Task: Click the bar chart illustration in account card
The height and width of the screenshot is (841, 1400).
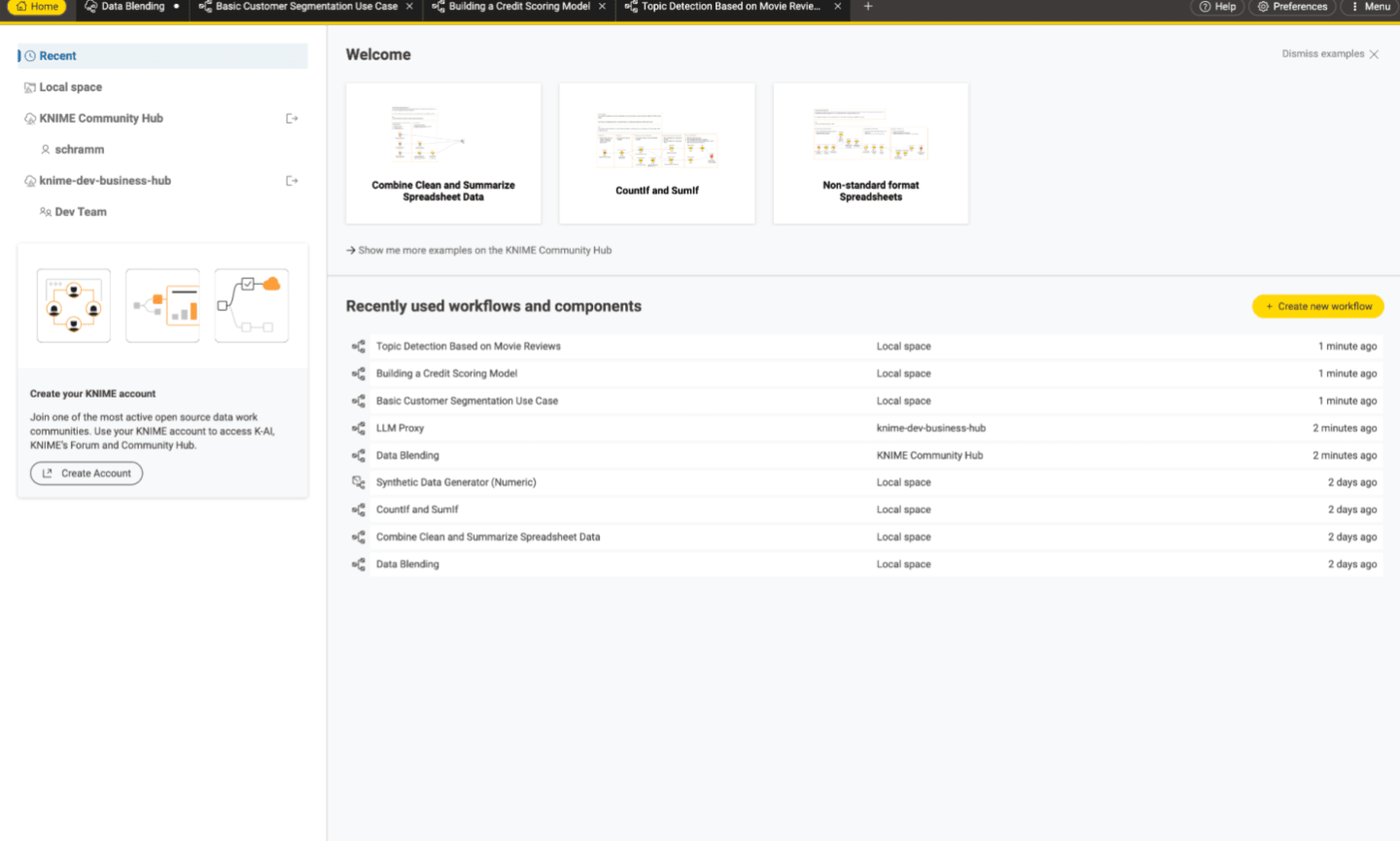Action: tap(162, 305)
